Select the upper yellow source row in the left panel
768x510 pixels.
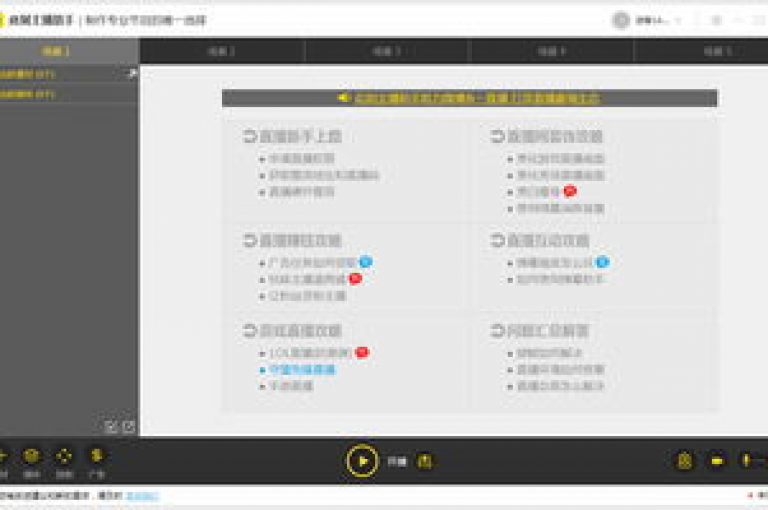pos(69,74)
